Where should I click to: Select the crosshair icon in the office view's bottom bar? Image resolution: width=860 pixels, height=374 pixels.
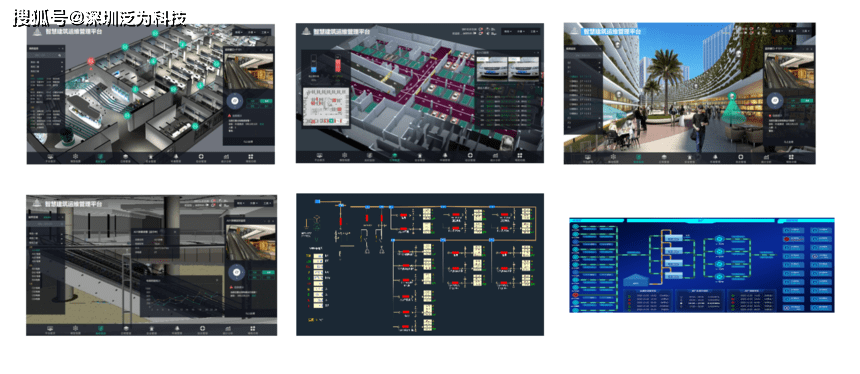coord(201,157)
